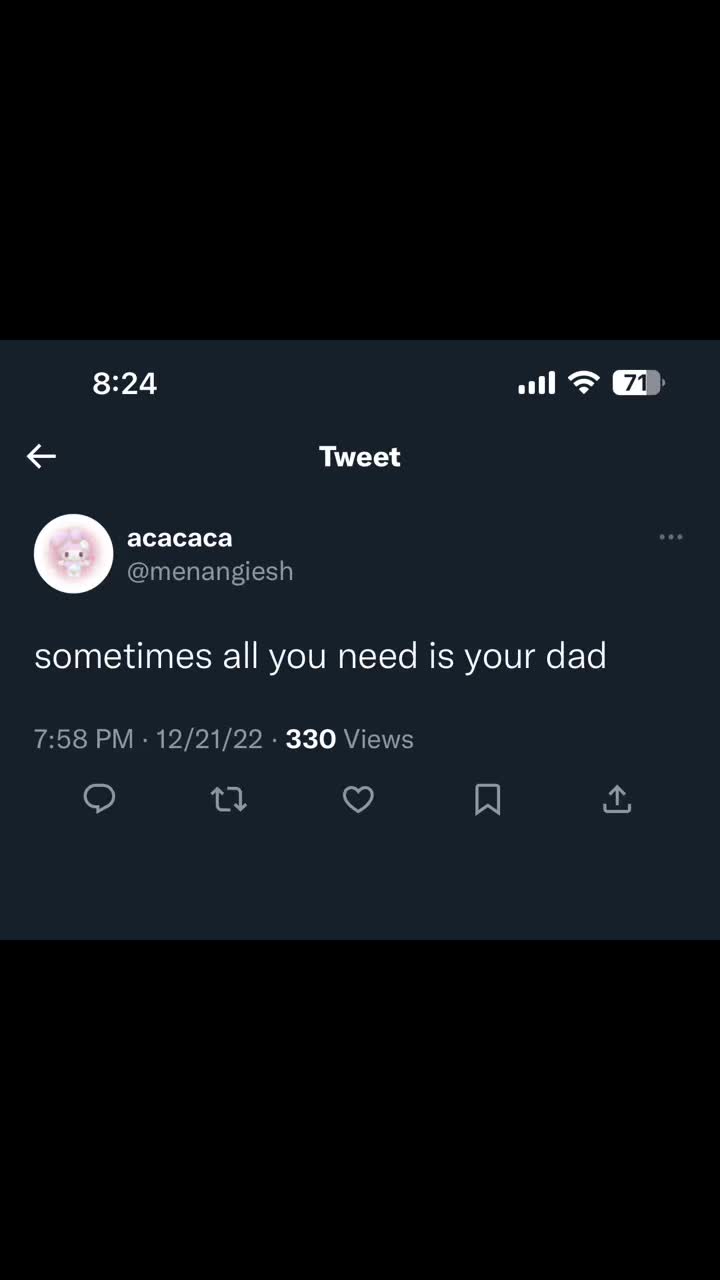720x1280 pixels.
Task: Tap the Views label
Action: coord(378,739)
